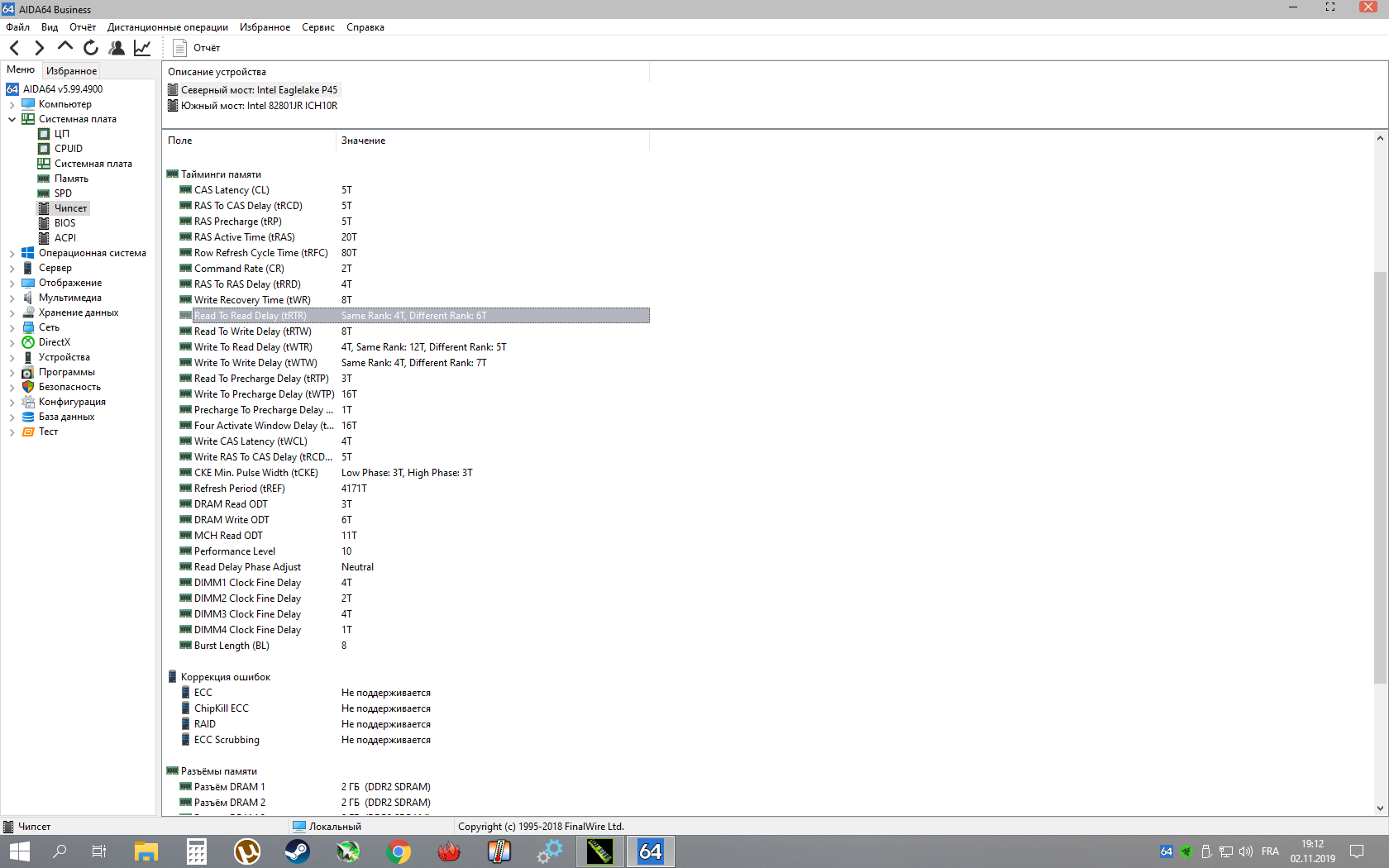This screenshot has width=1389, height=868.
Task: Click the Устройства icon in tree
Action: (28, 357)
